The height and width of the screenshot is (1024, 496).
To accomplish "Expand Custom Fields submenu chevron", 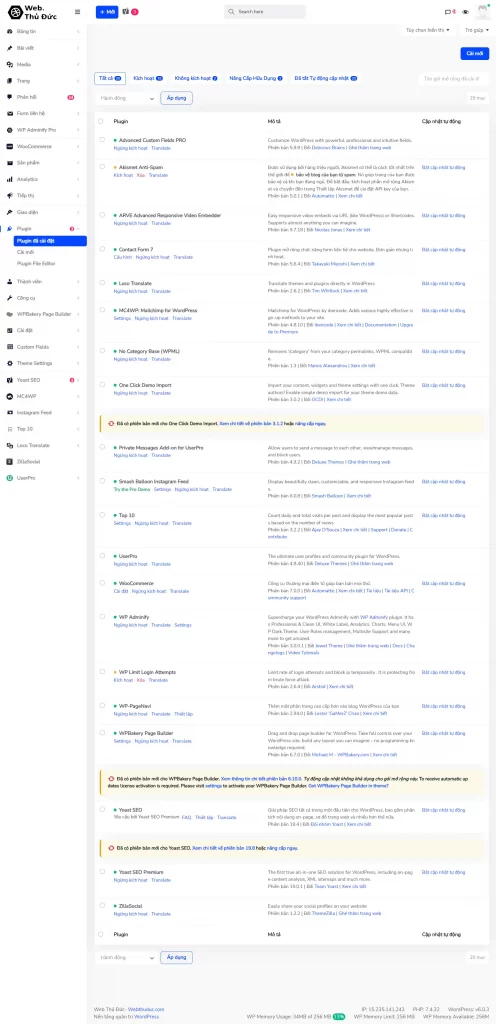I will tap(78, 347).
